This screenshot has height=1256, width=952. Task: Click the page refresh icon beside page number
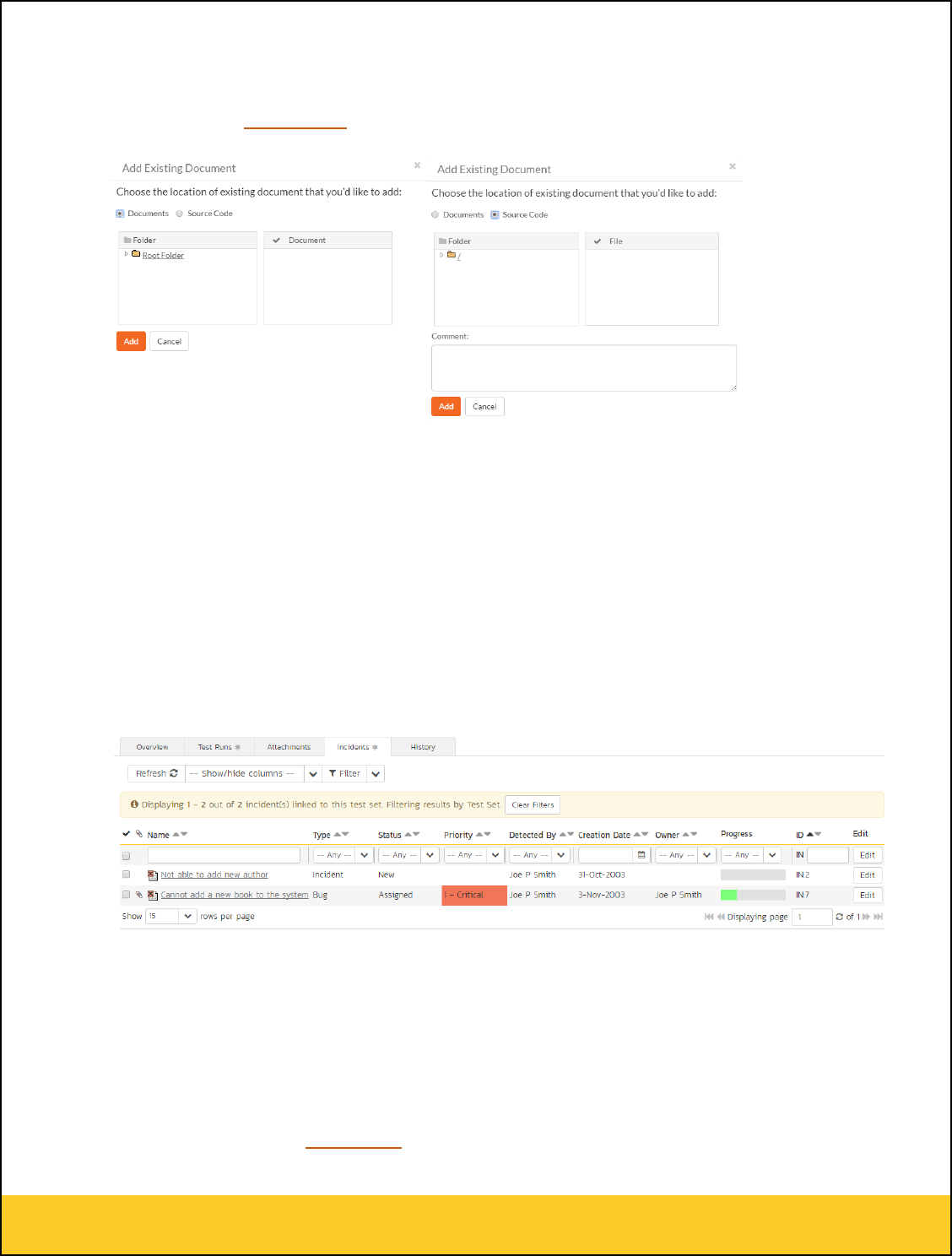[x=840, y=917]
